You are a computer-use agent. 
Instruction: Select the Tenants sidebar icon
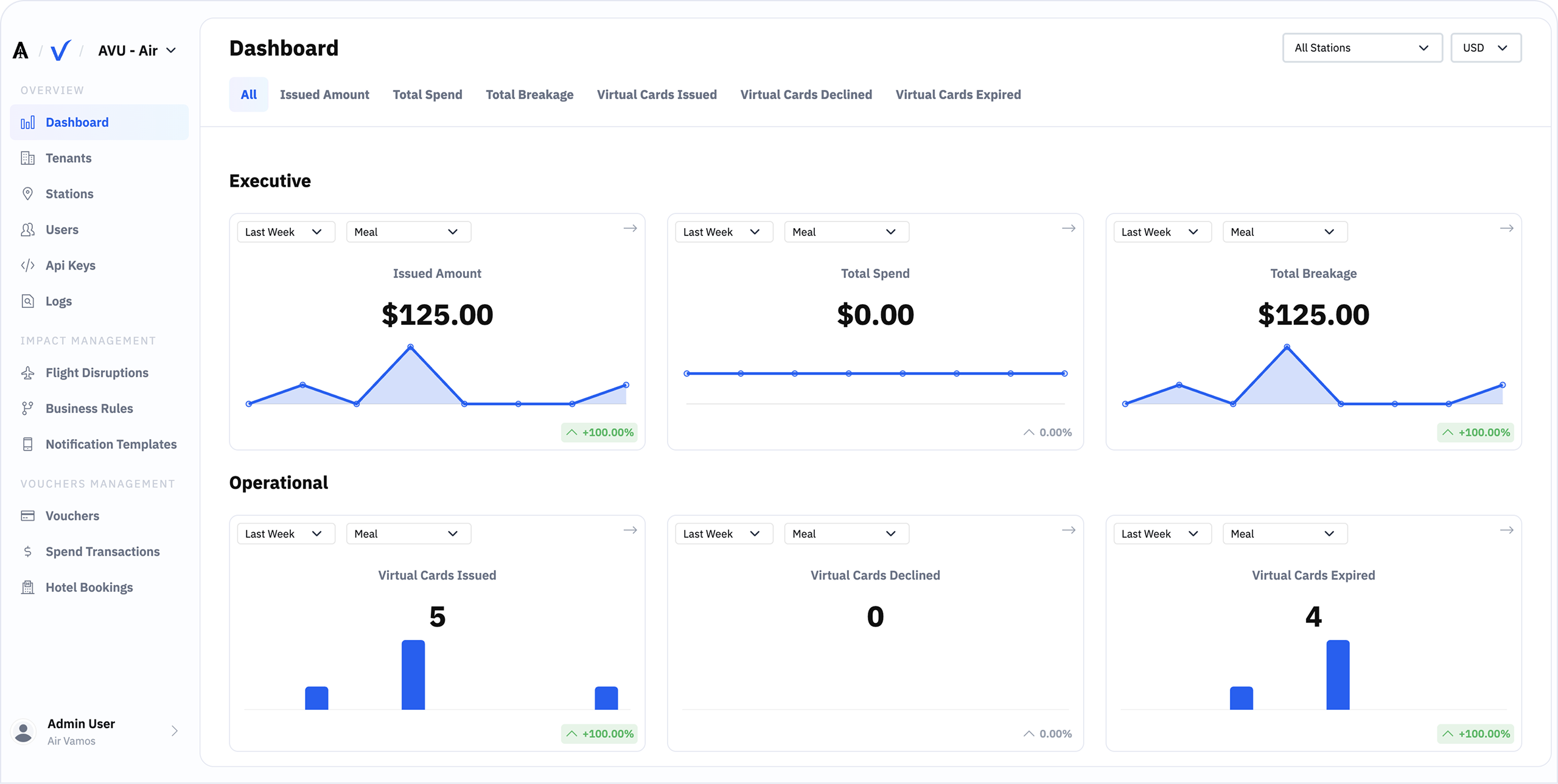(28, 158)
